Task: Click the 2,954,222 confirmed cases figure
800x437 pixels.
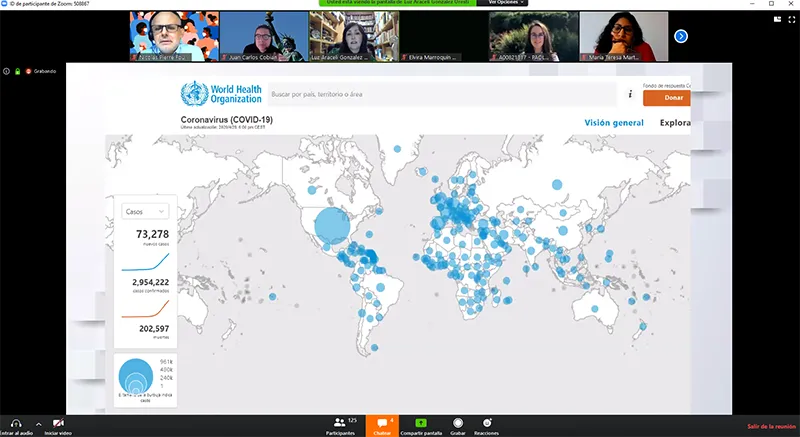Action: pos(151,282)
